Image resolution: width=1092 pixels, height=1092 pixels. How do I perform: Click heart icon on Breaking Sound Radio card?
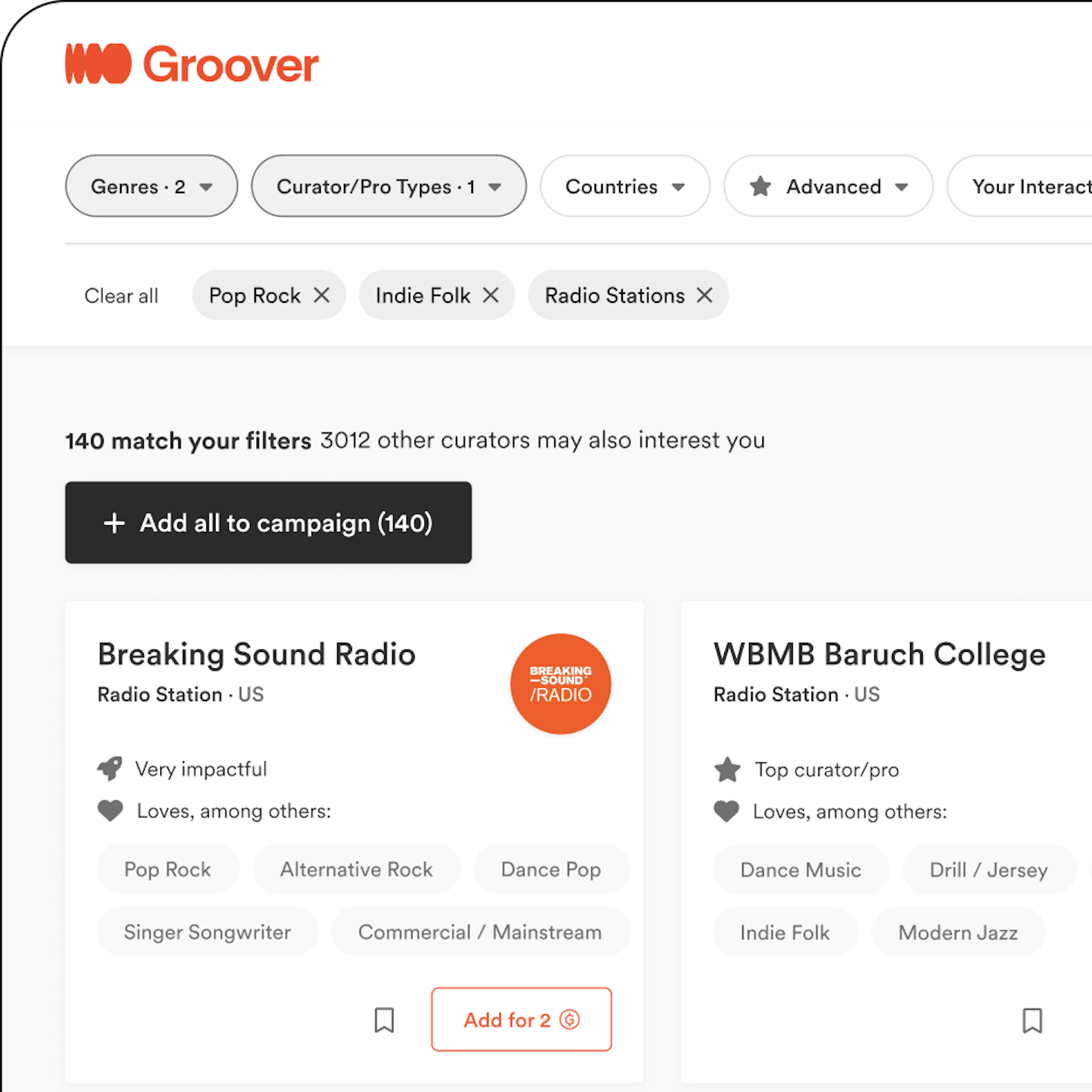coord(110,811)
